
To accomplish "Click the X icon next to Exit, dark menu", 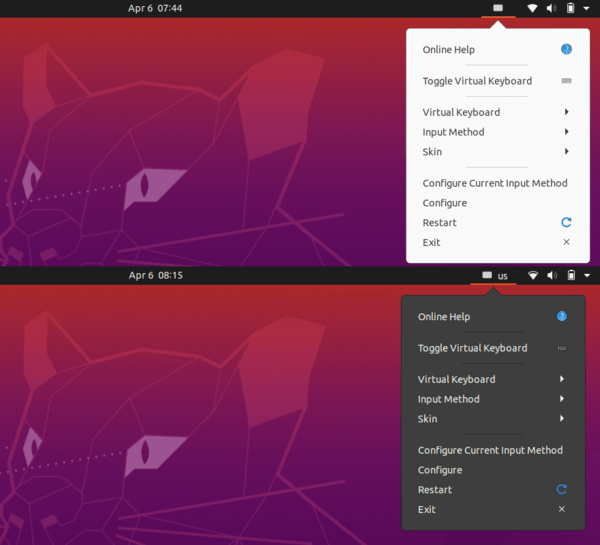I will pos(562,509).
